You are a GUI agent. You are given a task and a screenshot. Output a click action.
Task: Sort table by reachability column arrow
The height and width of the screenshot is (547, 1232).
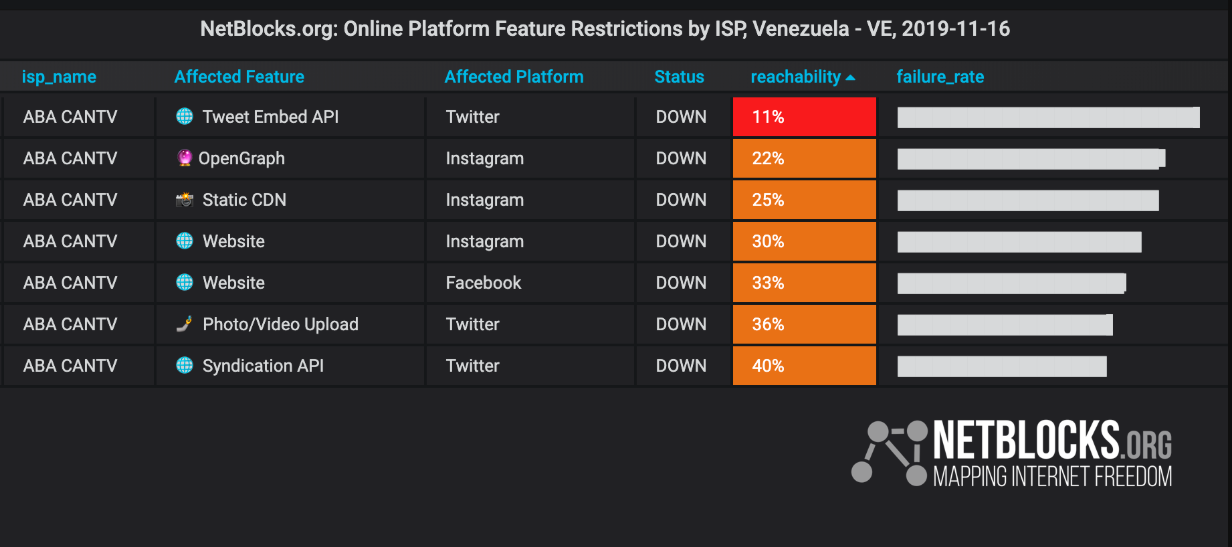click(x=850, y=77)
